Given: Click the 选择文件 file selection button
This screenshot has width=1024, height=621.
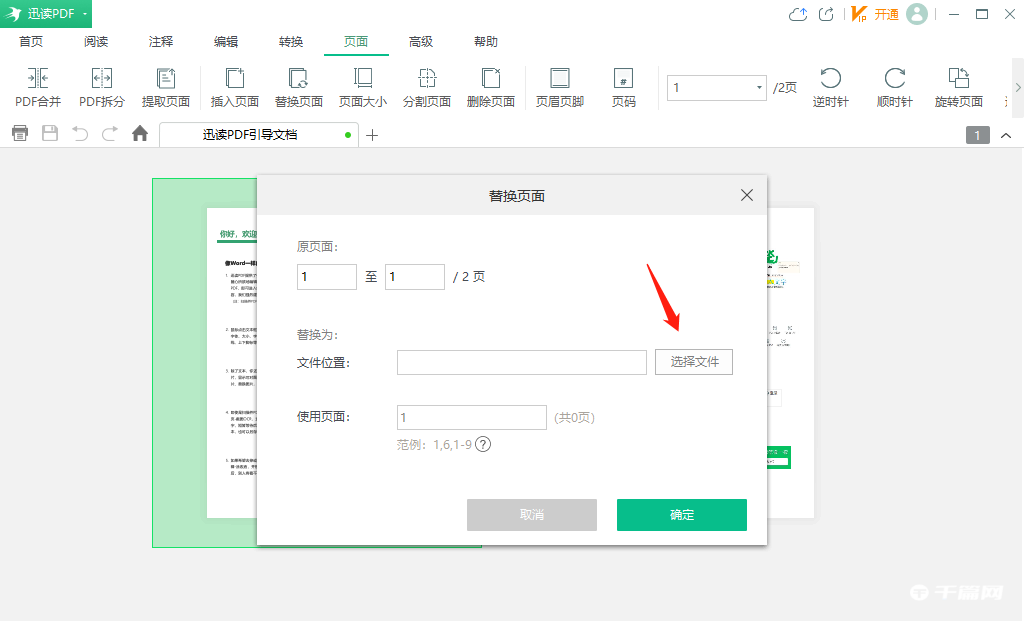Looking at the screenshot, I should point(693,361).
